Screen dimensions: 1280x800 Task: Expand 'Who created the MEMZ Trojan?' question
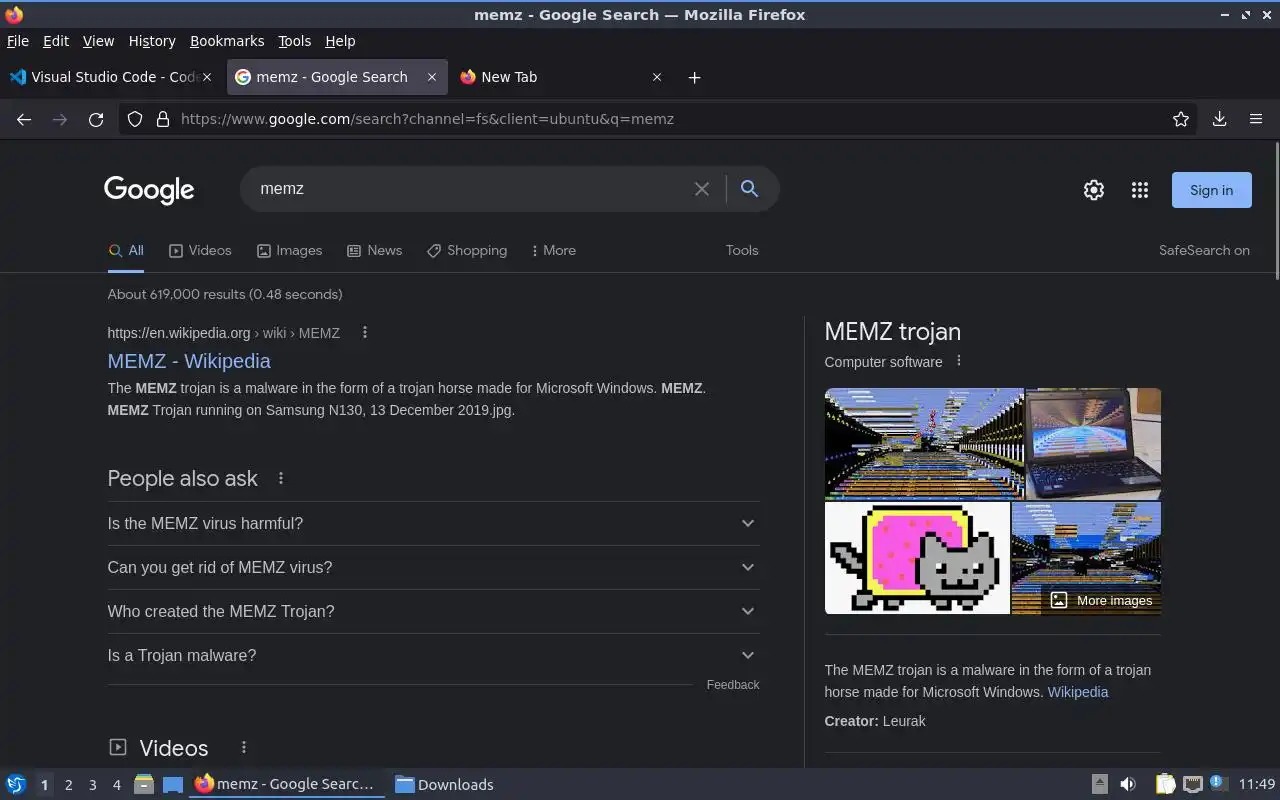click(433, 611)
